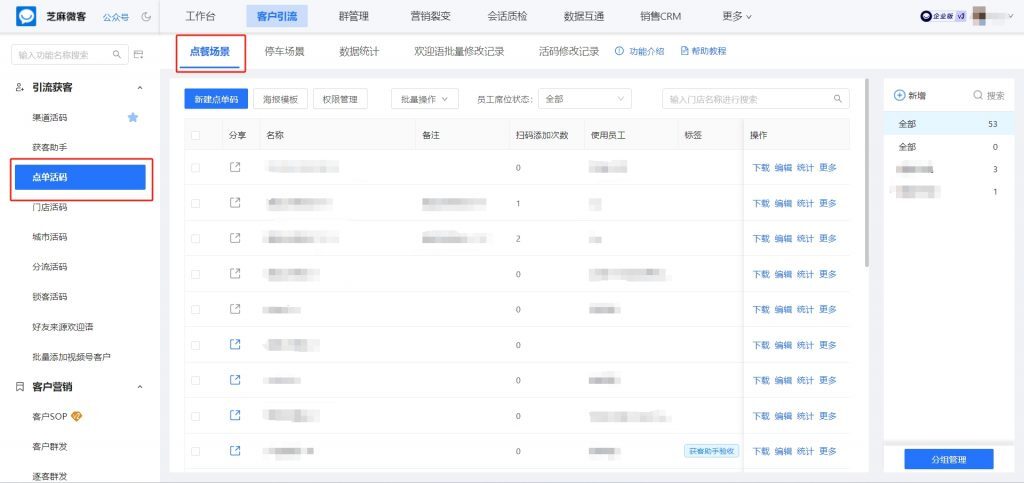Screen dimensions: 1024x483
Task: Focus the 输入功能名称搜索 input field
Action: click(69, 55)
